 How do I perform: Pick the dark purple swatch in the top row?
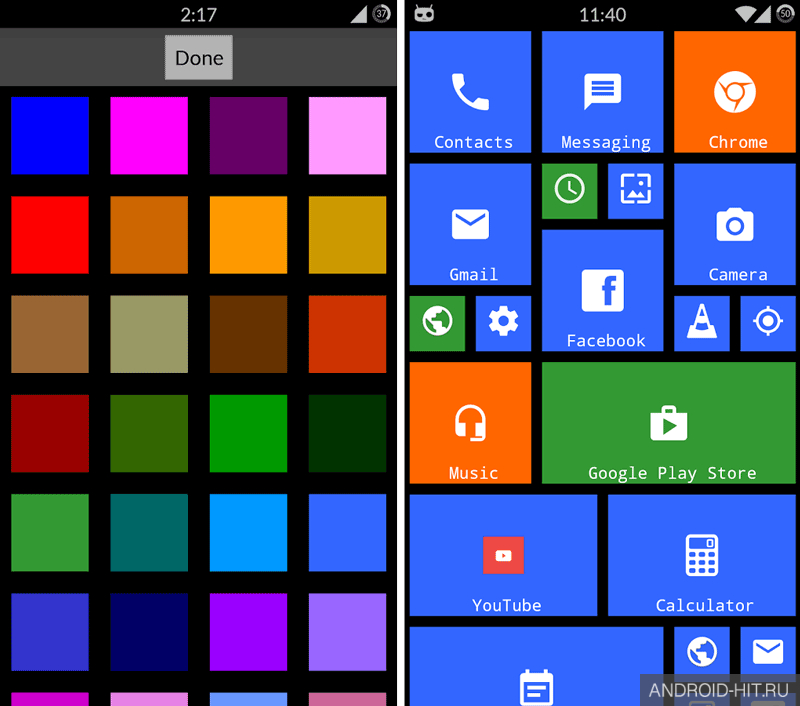[248, 136]
